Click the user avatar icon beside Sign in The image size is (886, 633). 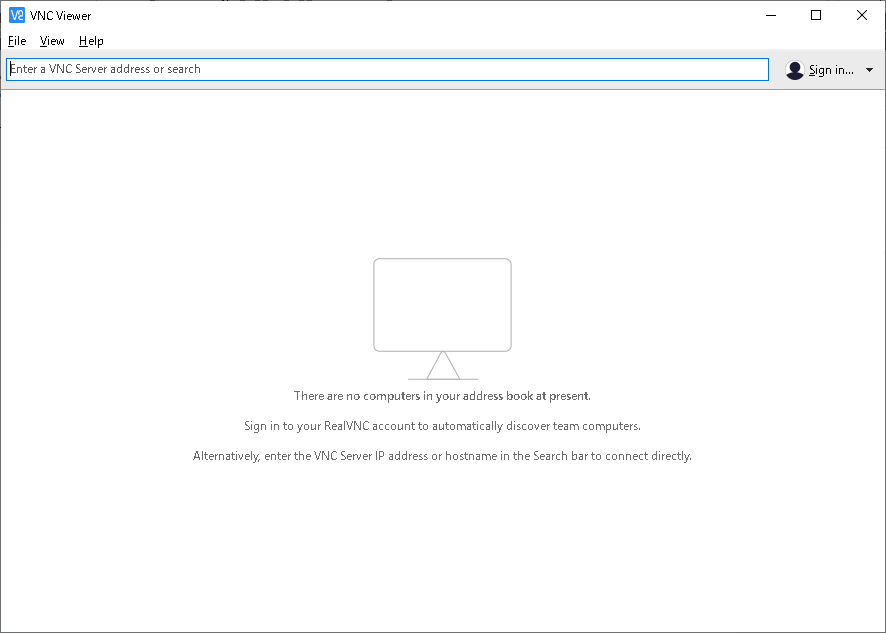pos(794,70)
